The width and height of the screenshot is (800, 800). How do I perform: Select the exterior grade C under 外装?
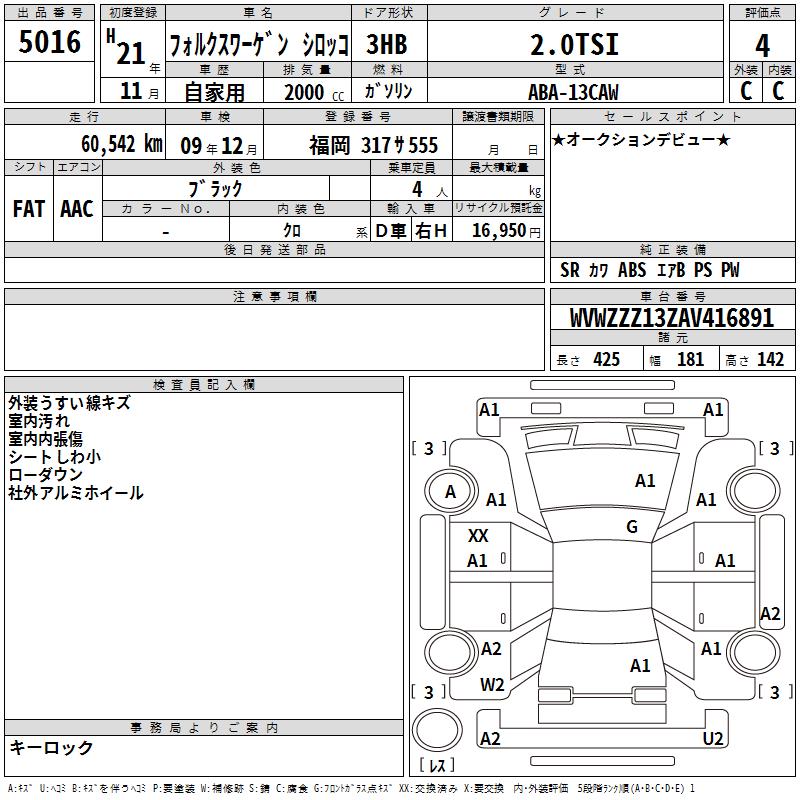tap(746, 90)
